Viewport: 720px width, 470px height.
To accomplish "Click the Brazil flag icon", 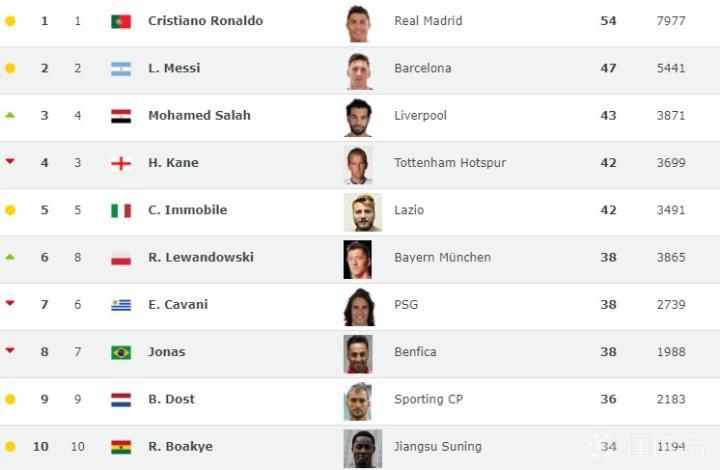I will click(121, 352).
